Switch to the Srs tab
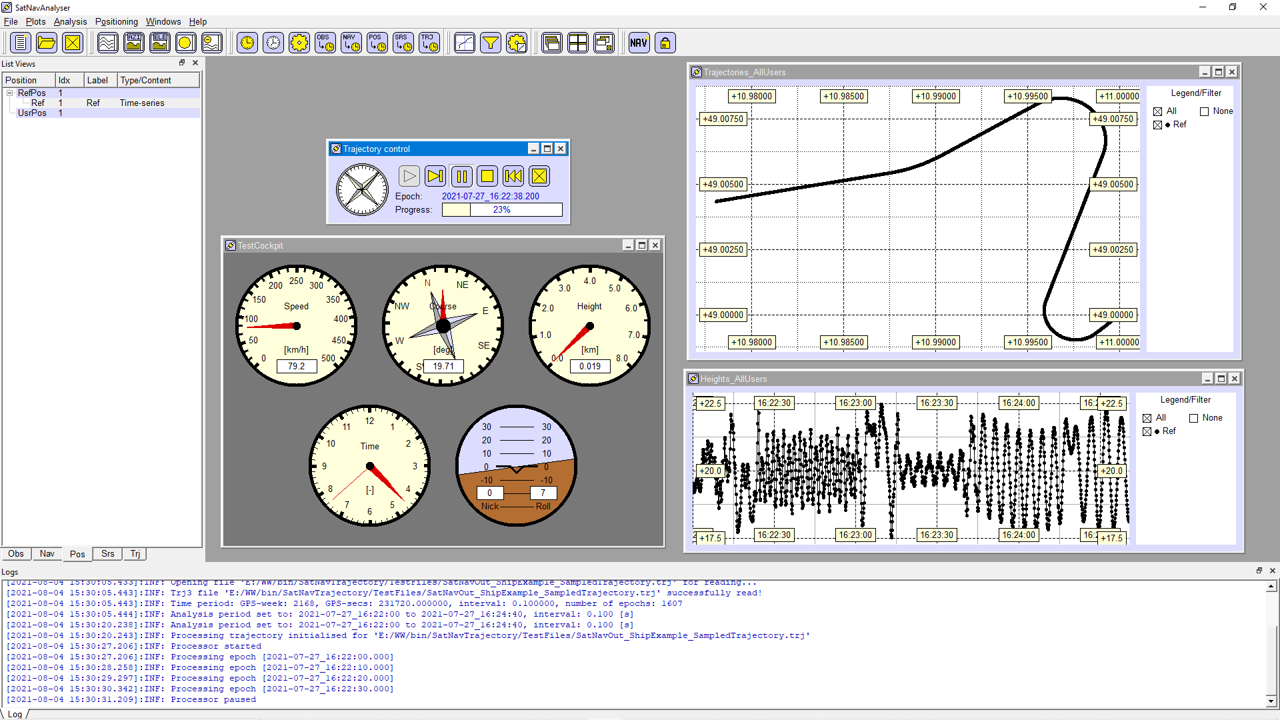This screenshot has height=720, width=1280. (107, 554)
